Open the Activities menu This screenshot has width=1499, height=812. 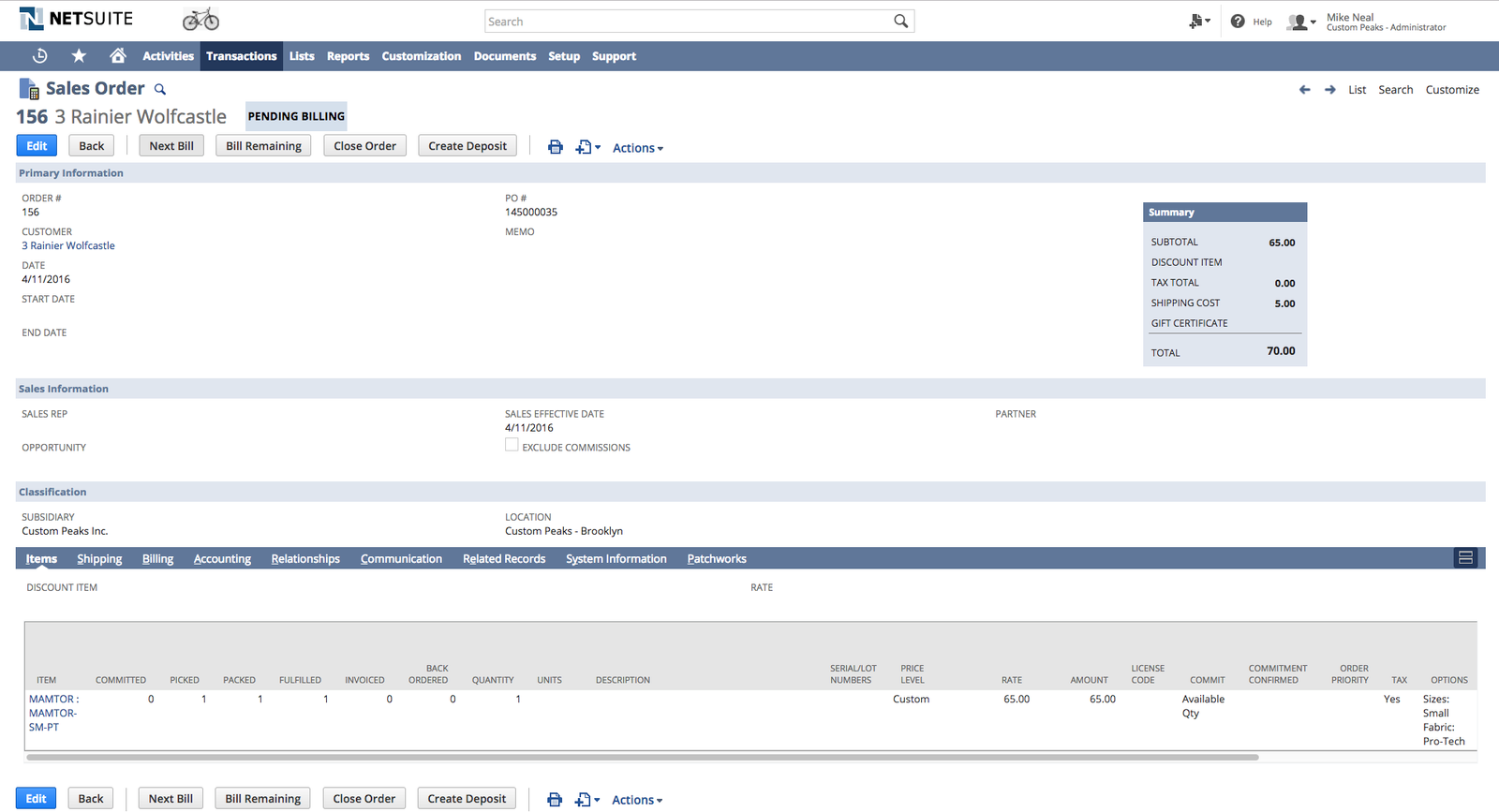tap(168, 56)
